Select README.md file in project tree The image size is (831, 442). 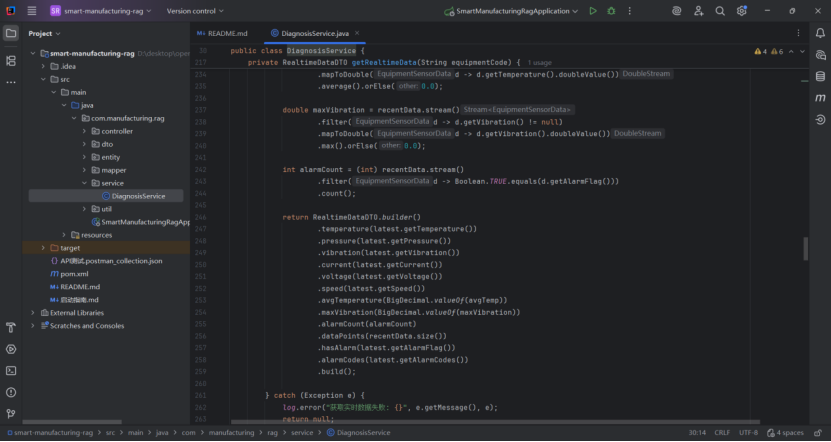[x=75, y=287]
